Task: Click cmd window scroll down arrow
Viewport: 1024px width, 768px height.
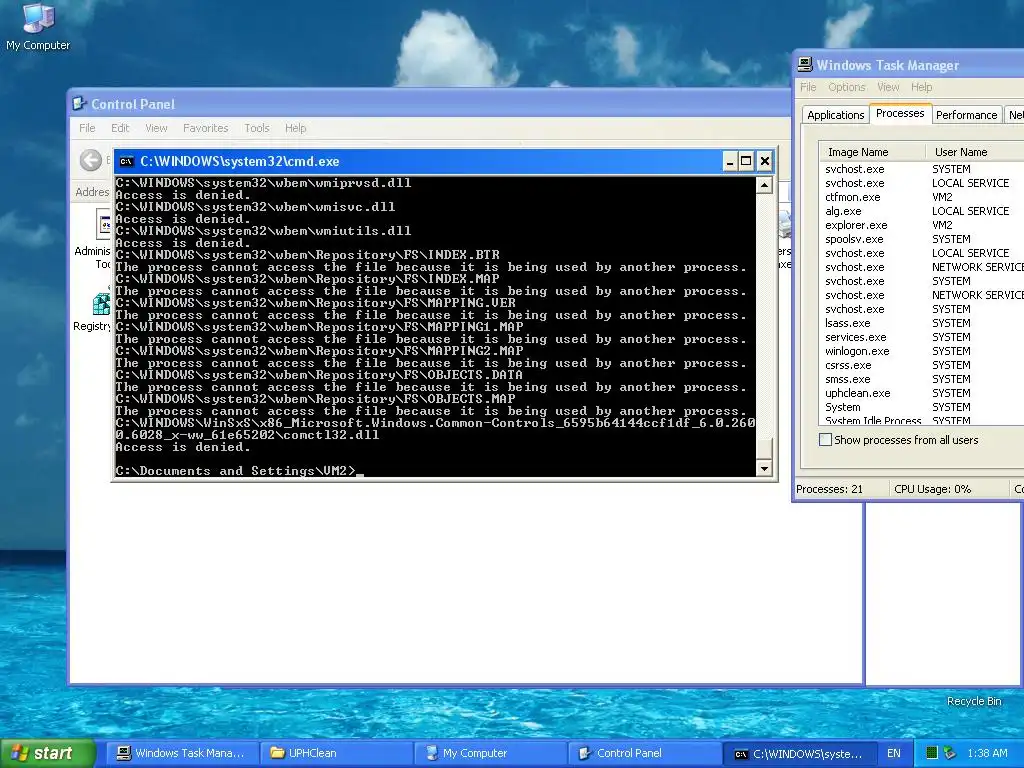Action: (764, 468)
